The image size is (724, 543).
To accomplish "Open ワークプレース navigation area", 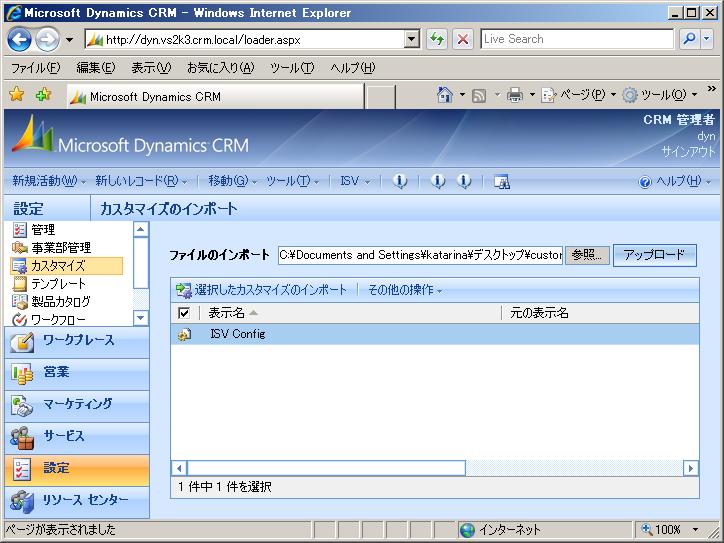I will coord(77,342).
